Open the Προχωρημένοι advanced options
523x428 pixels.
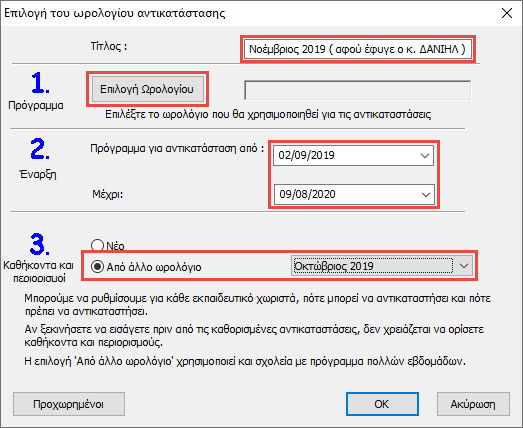69,404
